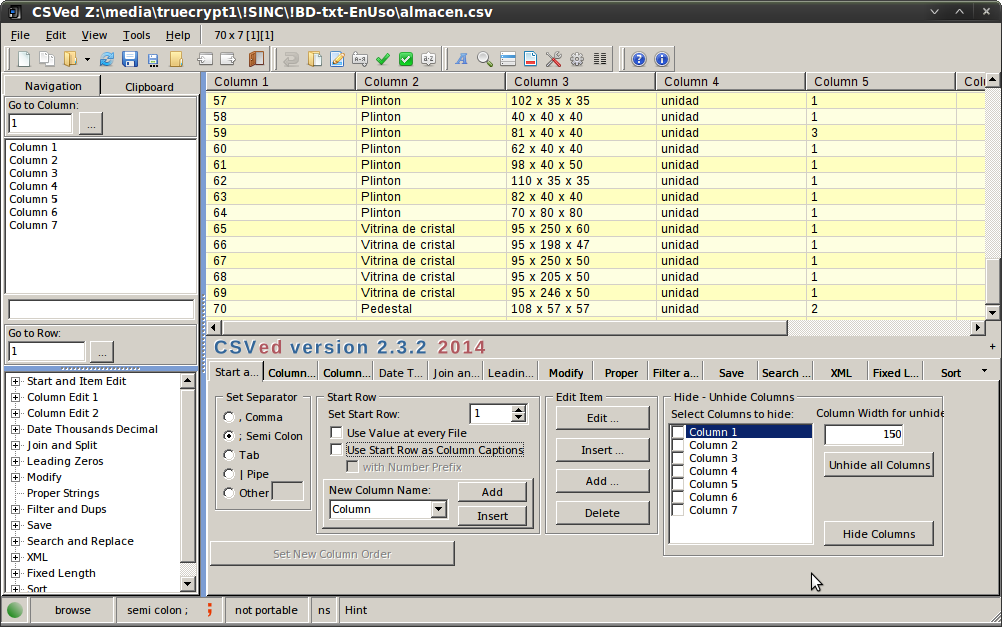Open the blue question mark help icon
This screenshot has height=627, width=1002.
click(x=639, y=59)
